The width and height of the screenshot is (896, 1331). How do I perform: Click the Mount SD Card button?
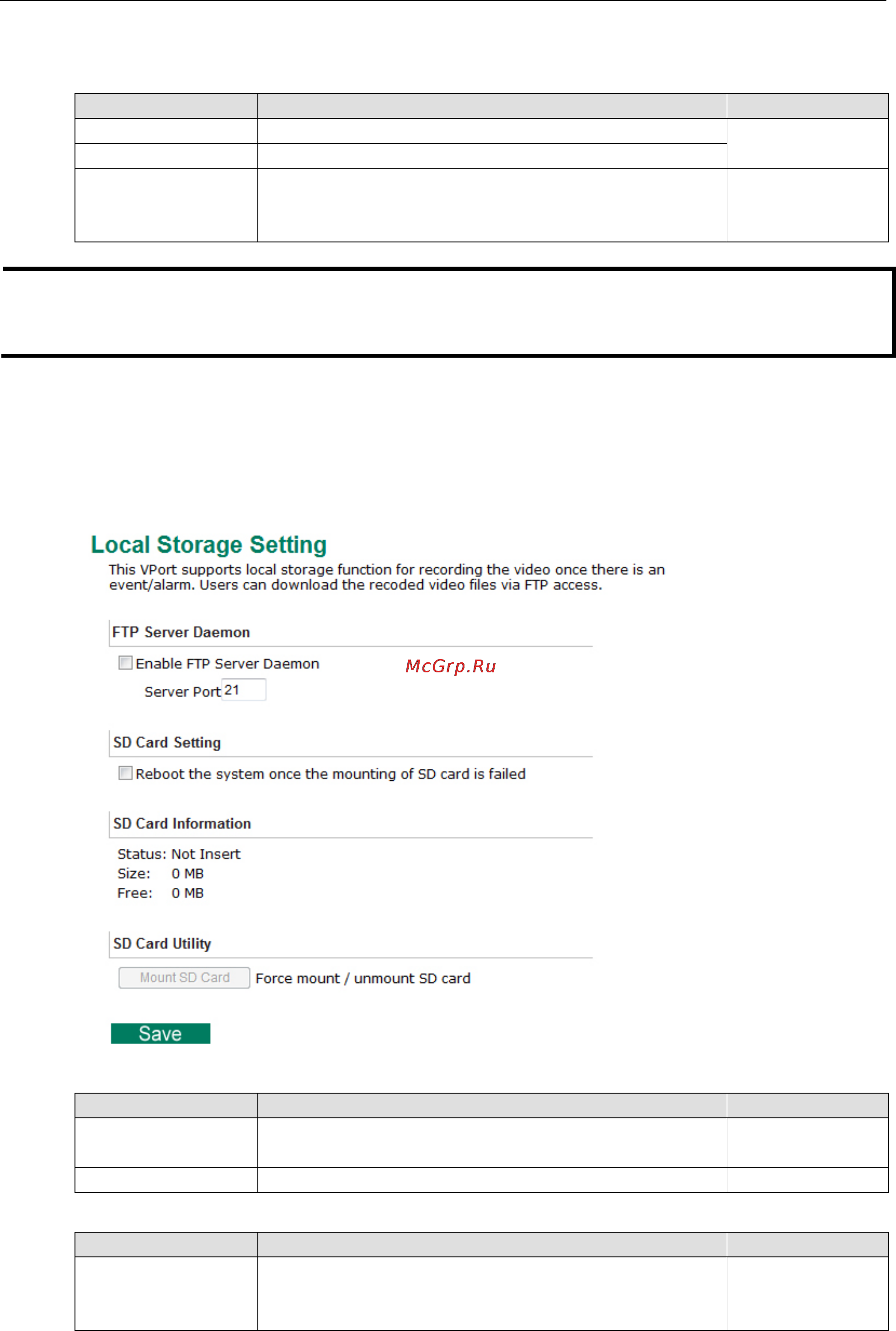(x=184, y=978)
